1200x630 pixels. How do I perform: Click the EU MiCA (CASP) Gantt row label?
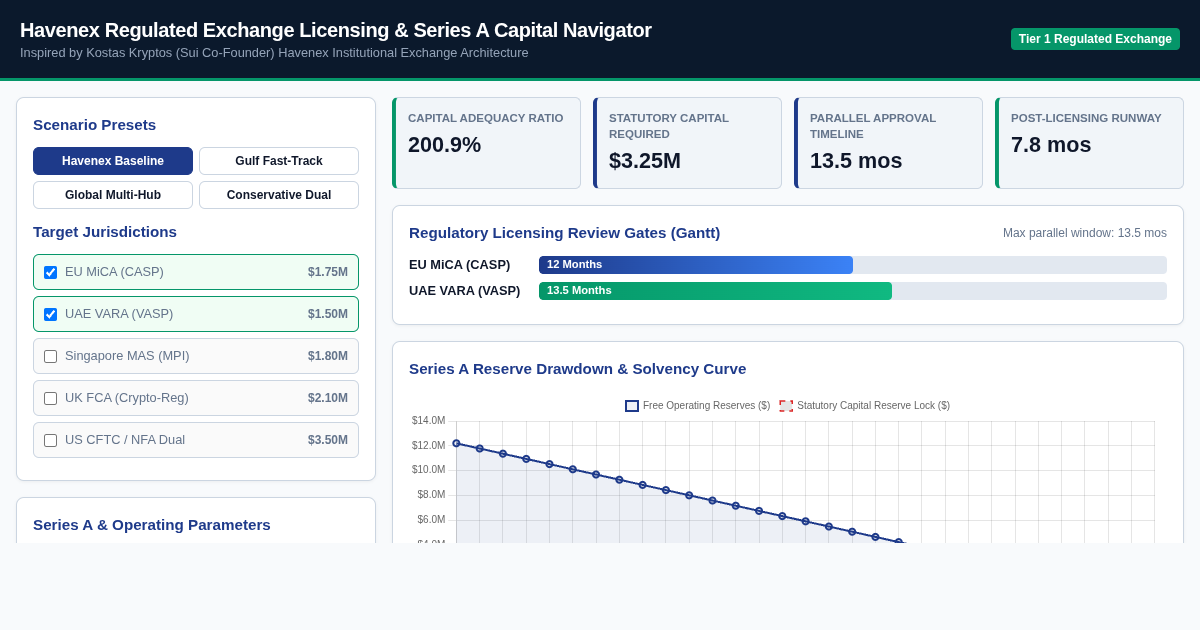(x=460, y=265)
